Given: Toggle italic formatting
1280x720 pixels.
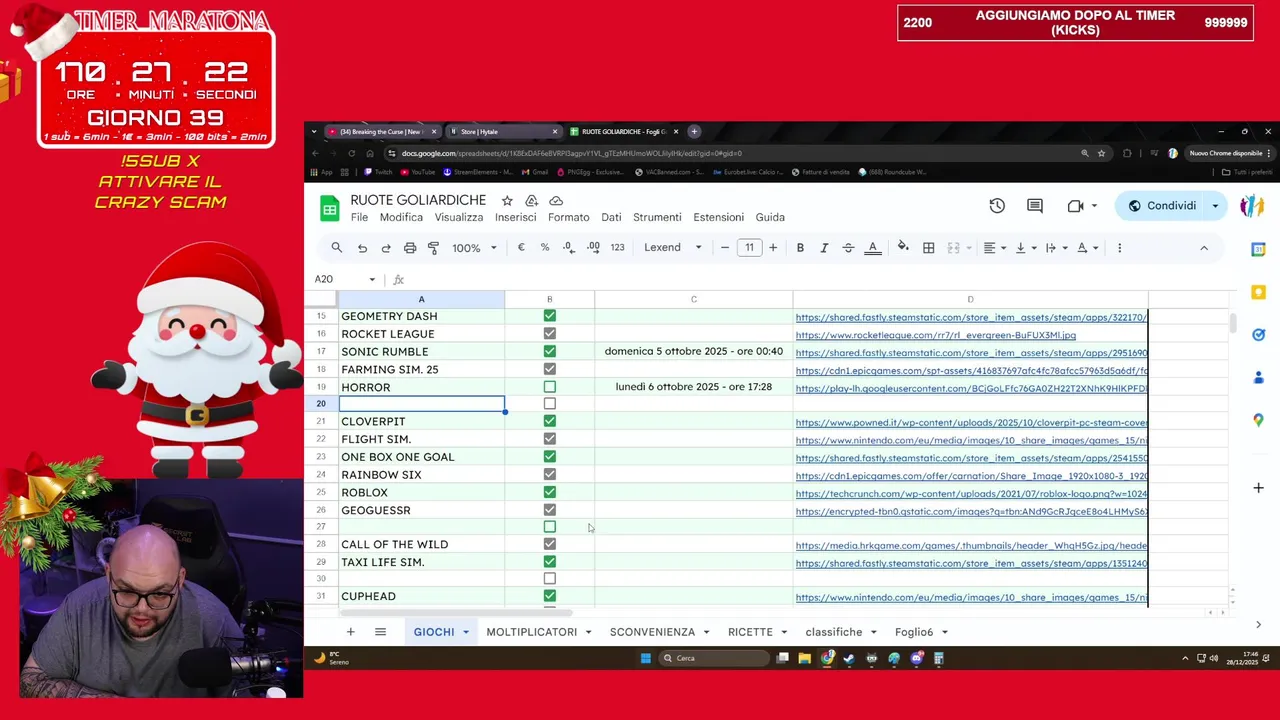Looking at the screenshot, I should 824,248.
